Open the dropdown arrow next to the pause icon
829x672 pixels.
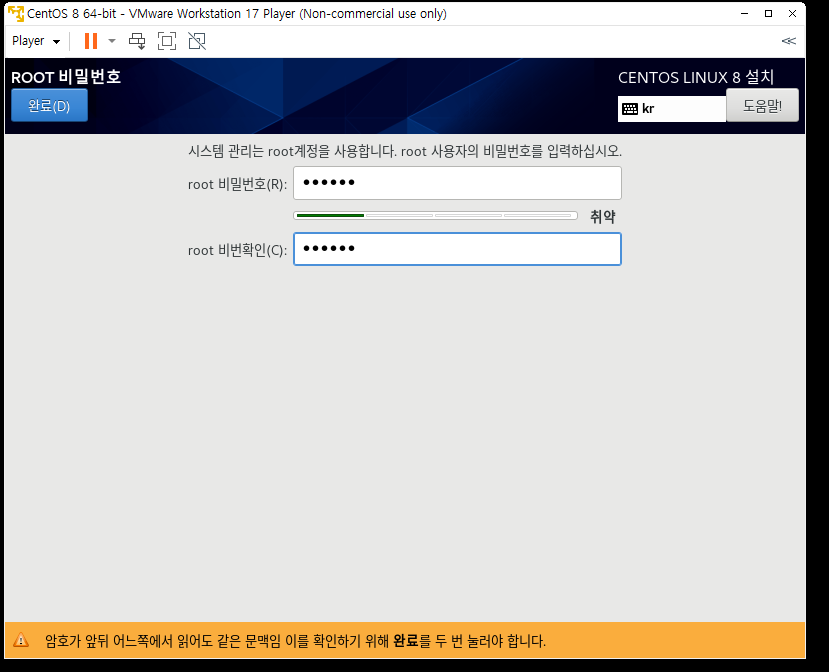(x=112, y=41)
